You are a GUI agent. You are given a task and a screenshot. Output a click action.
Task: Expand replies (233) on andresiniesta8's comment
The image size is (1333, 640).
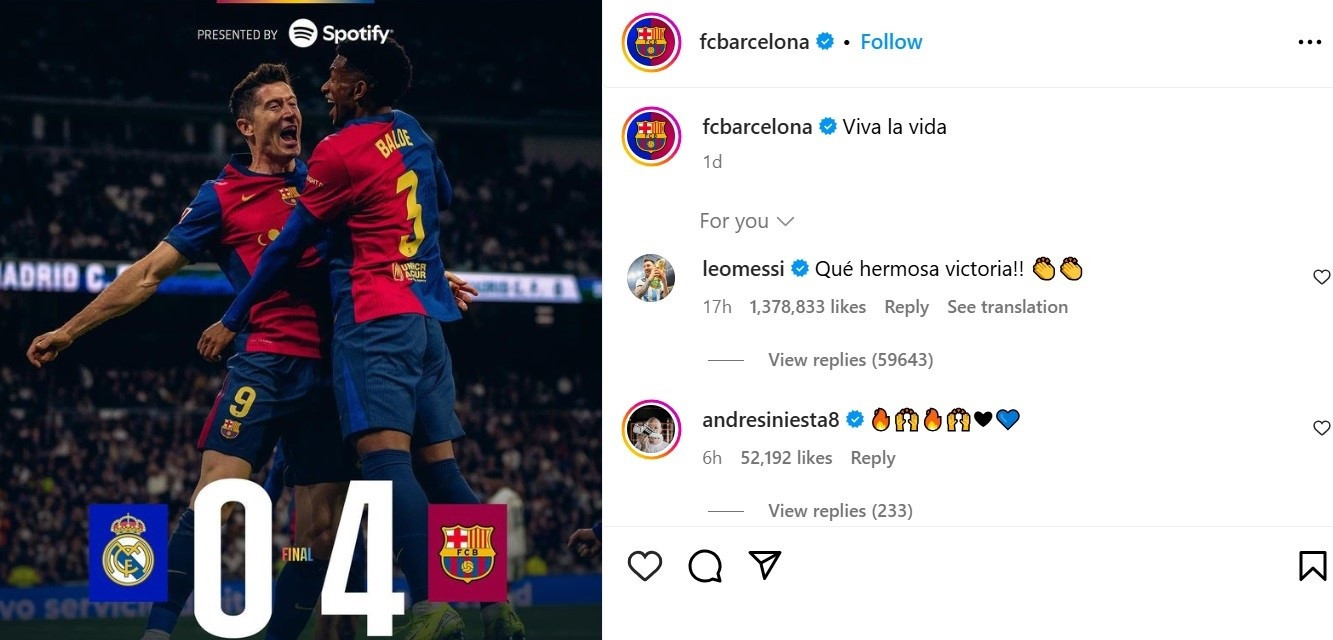pos(840,511)
